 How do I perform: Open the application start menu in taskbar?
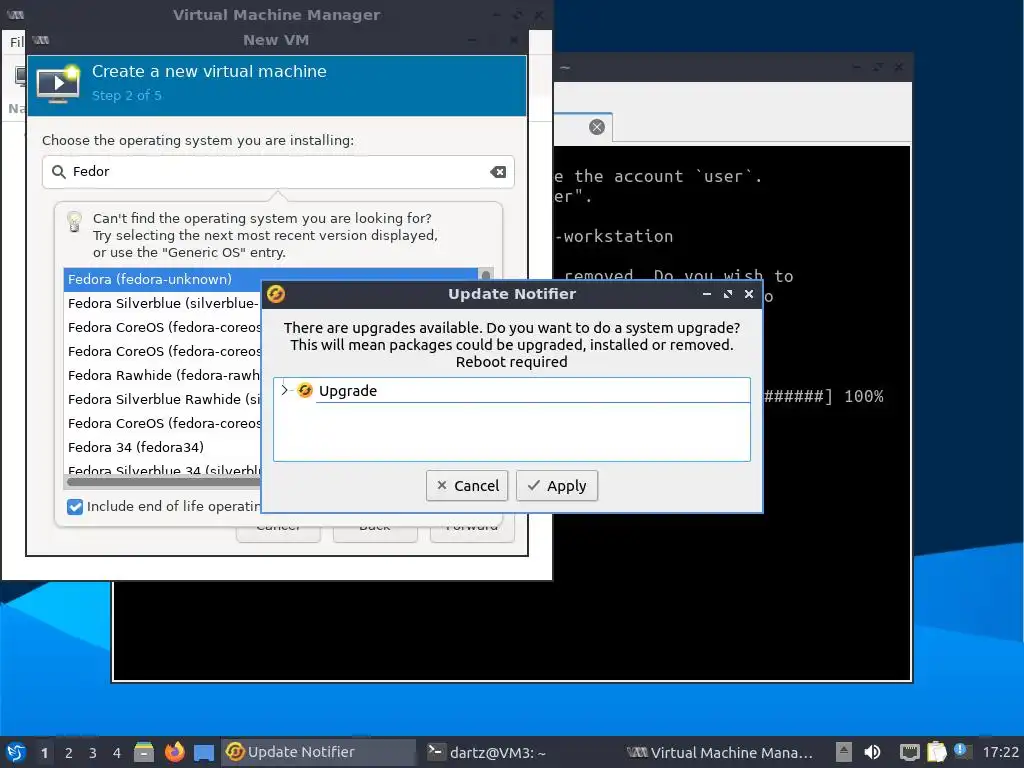click(x=16, y=752)
